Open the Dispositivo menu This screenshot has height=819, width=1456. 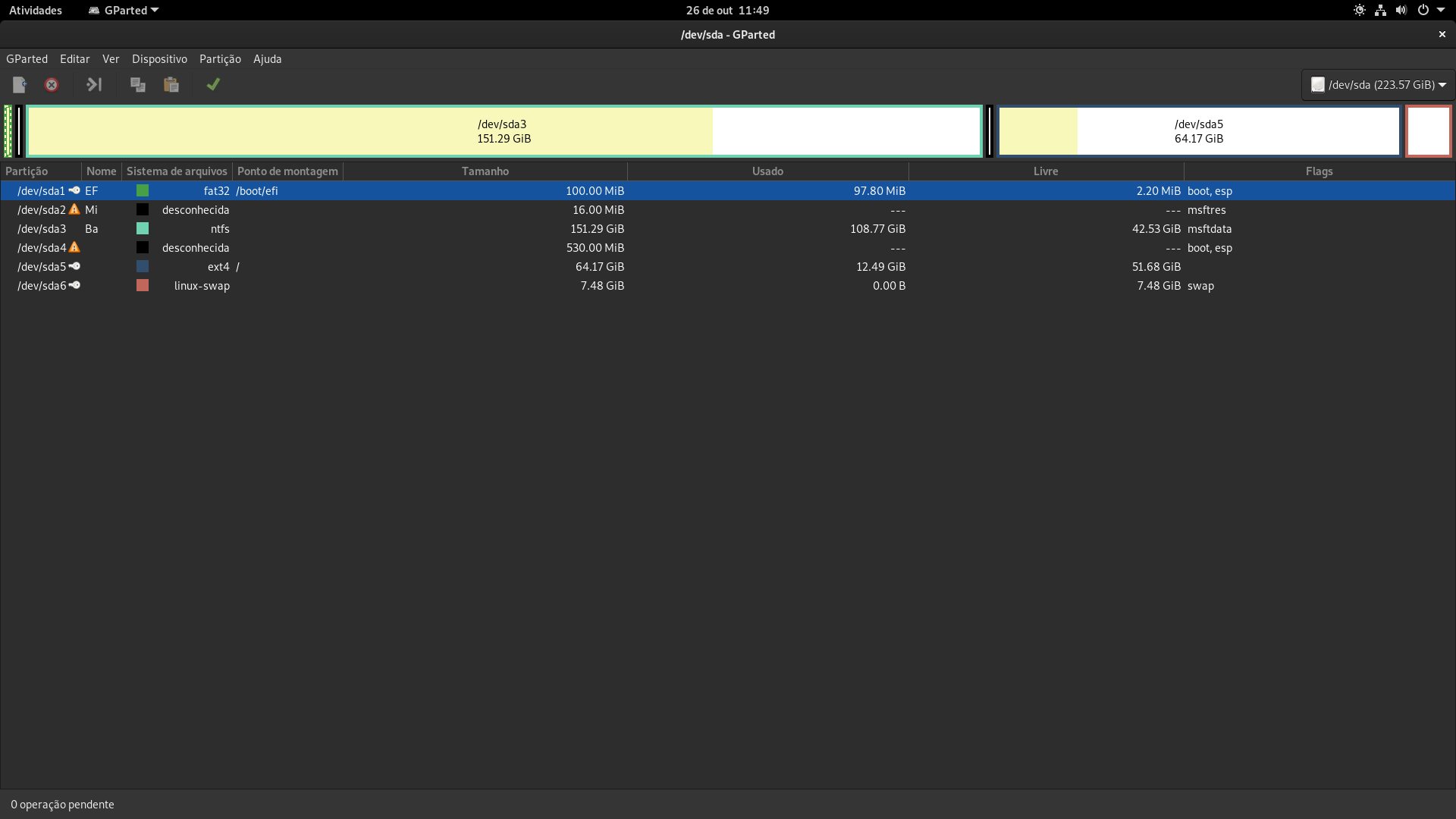click(x=159, y=59)
